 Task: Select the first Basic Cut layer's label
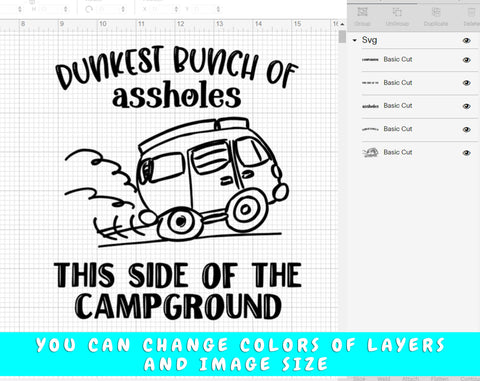398,59
